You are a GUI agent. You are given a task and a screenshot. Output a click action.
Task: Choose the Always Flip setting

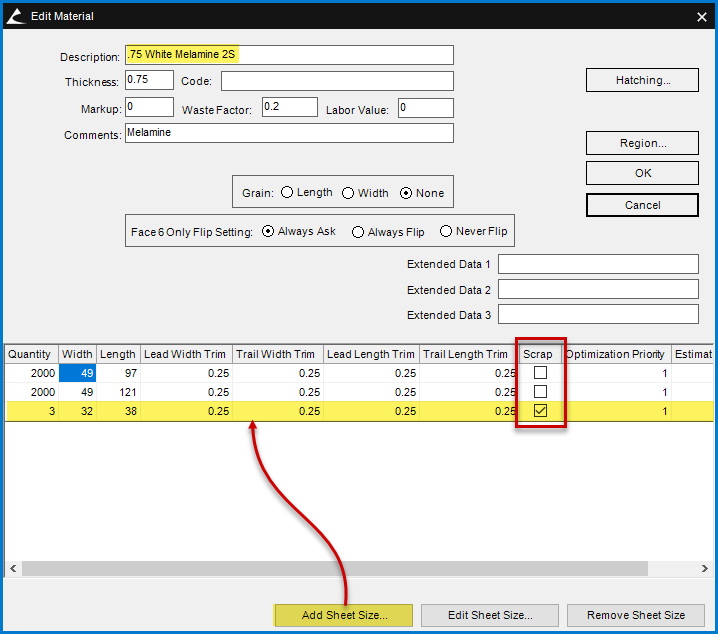click(x=357, y=232)
